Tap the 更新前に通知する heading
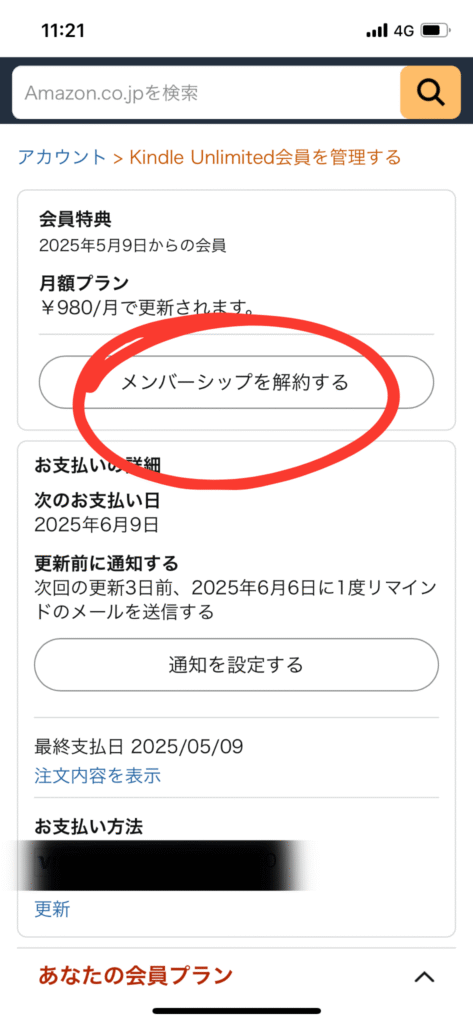This screenshot has height=1024, width=473. coord(106,563)
